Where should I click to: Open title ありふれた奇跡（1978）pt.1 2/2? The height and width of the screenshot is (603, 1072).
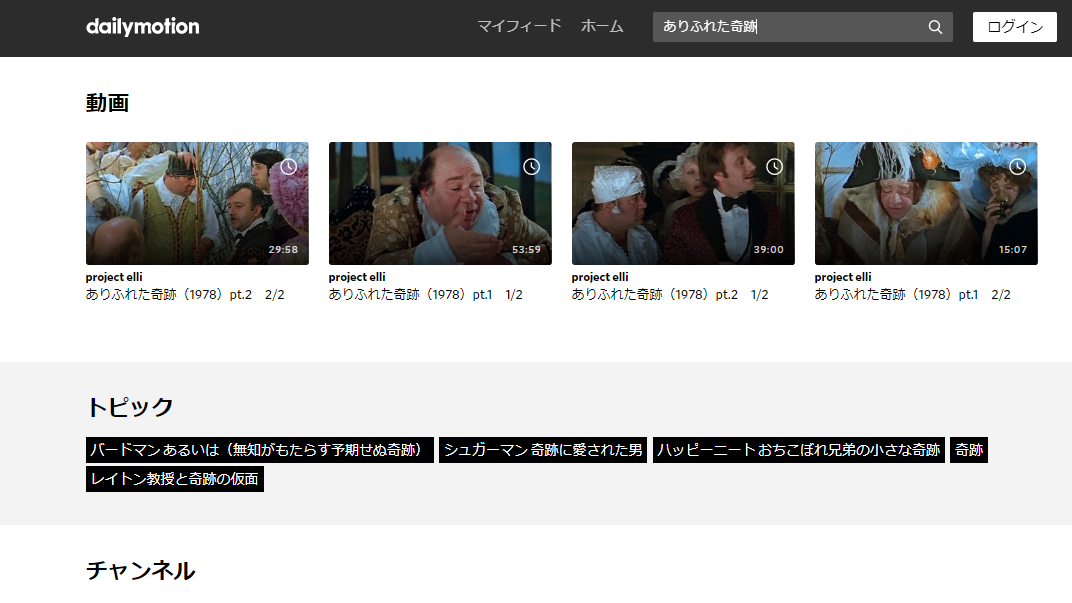[912, 295]
